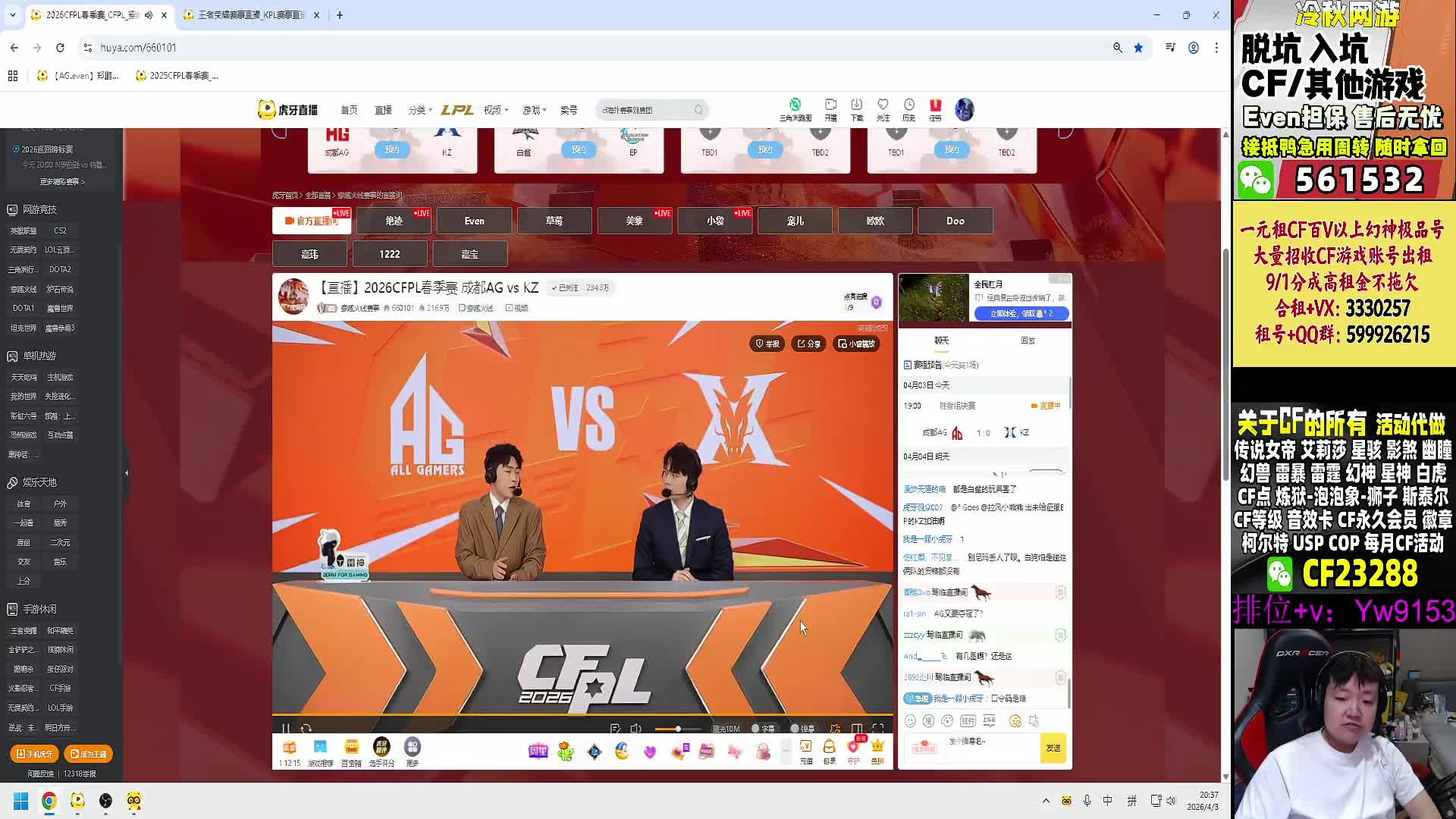Adjust the player volume slider
This screenshot has height=819, width=1456.
[677, 729]
